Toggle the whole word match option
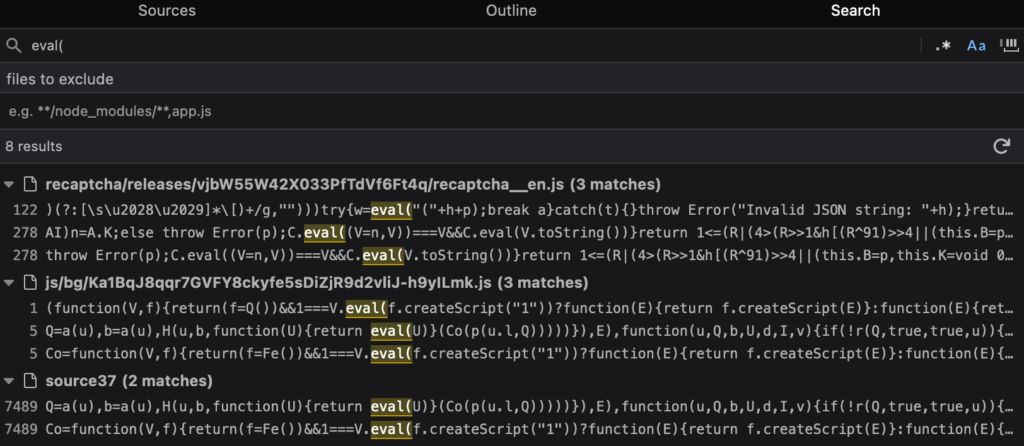 (1010, 45)
